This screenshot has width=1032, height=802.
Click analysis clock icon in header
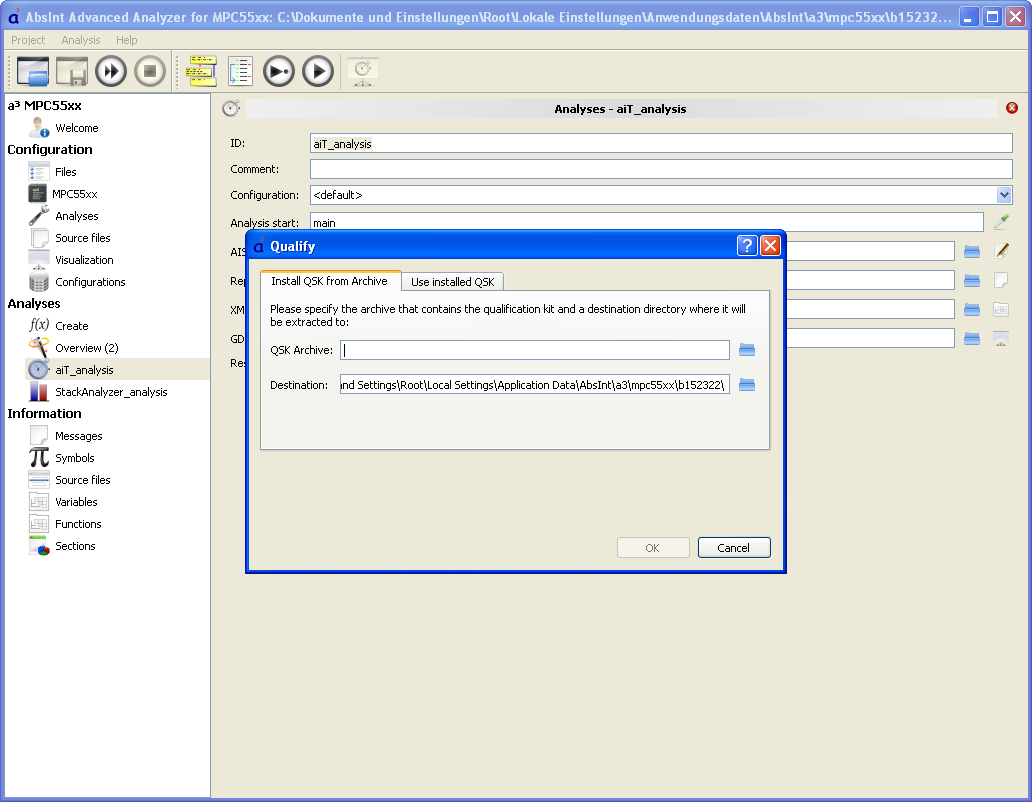pyautogui.click(x=231, y=109)
